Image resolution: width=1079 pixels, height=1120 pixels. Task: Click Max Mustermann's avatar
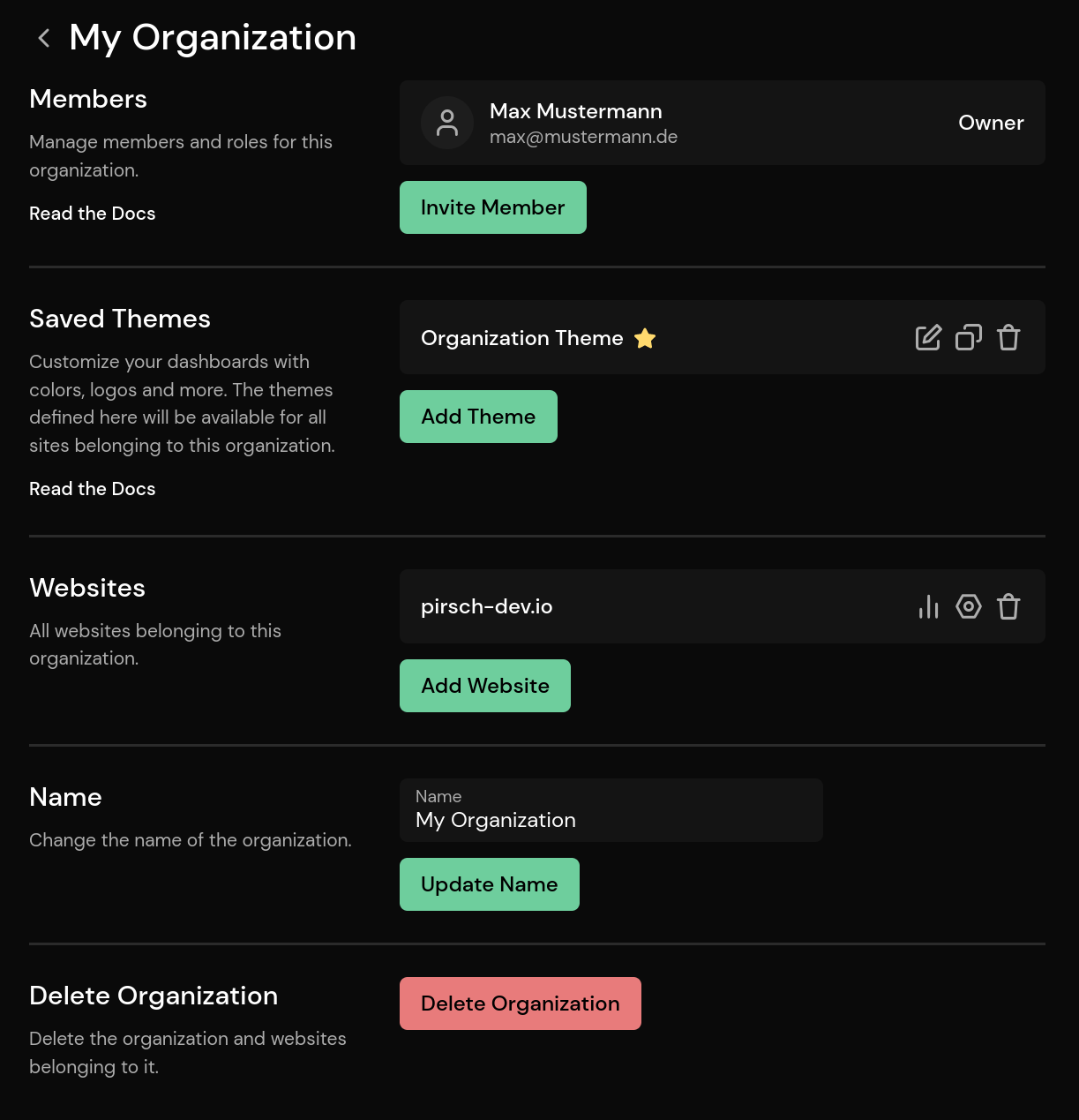pos(447,123)
